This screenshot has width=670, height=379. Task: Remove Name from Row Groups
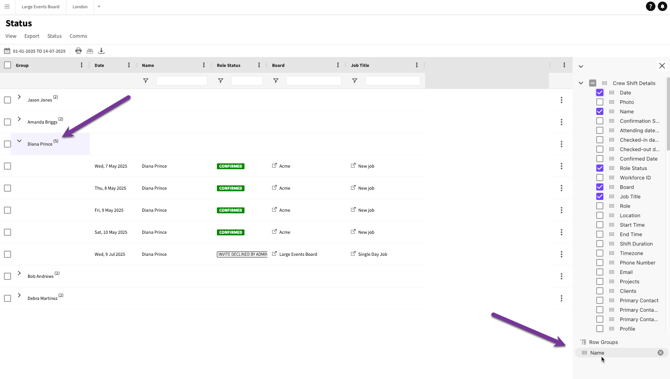[660, 353]
